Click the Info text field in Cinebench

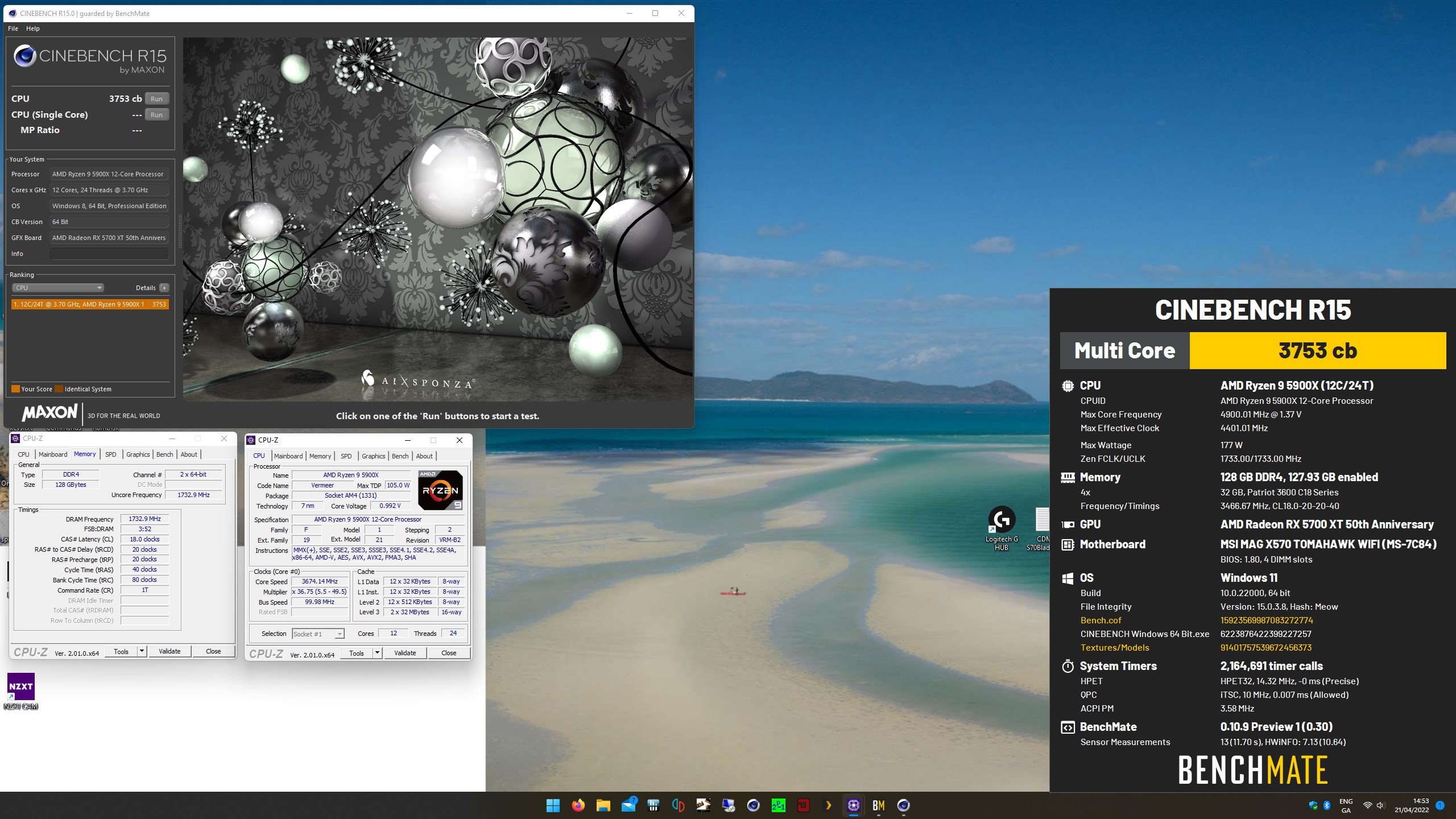tap(109, 254)
